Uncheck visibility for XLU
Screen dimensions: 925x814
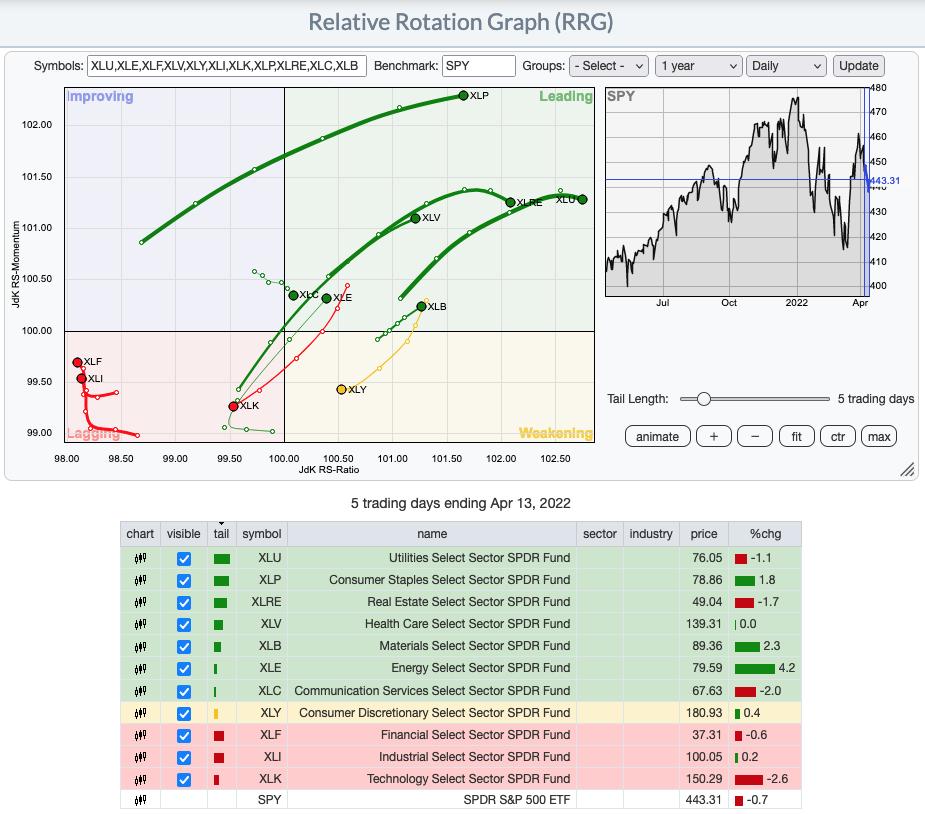(184, 559)
